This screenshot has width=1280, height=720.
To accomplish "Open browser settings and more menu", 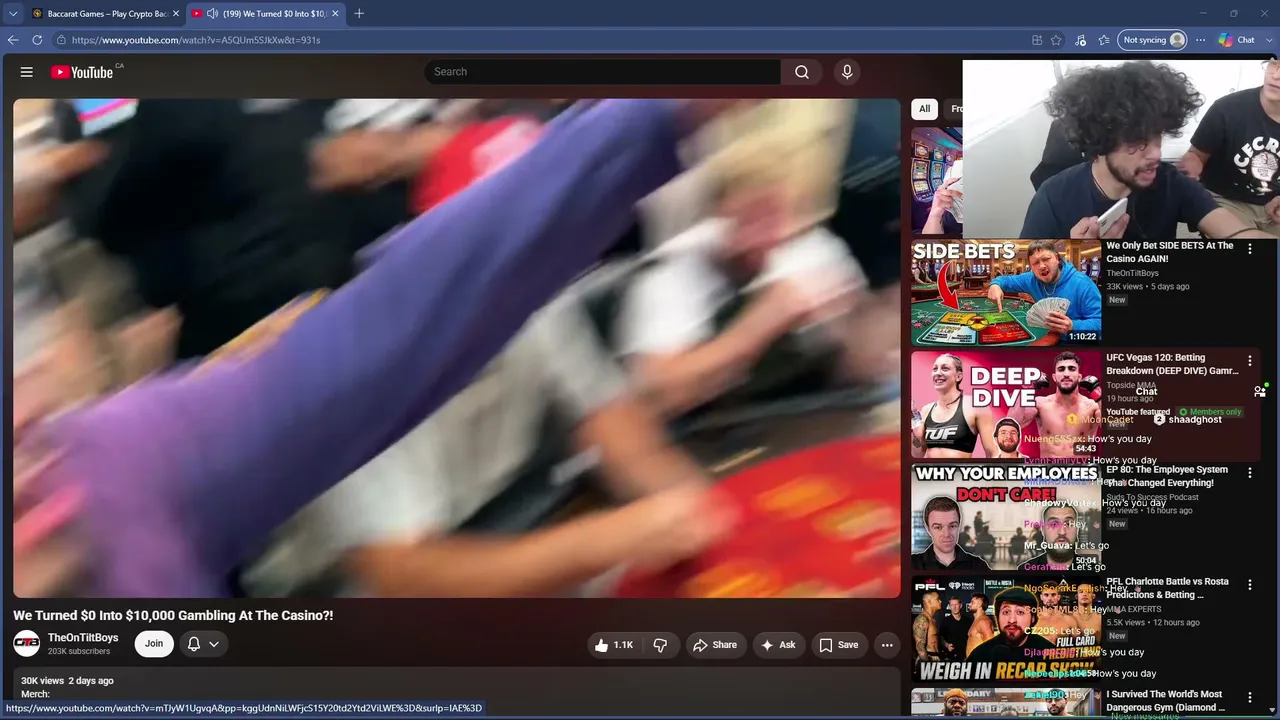I will [x=1201, y=40].
